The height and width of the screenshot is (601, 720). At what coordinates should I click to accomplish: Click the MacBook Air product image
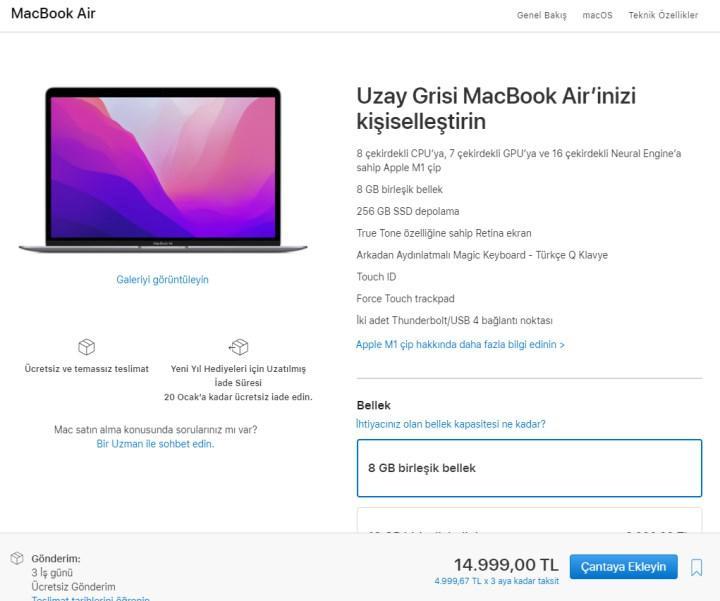tap(163, 170)
